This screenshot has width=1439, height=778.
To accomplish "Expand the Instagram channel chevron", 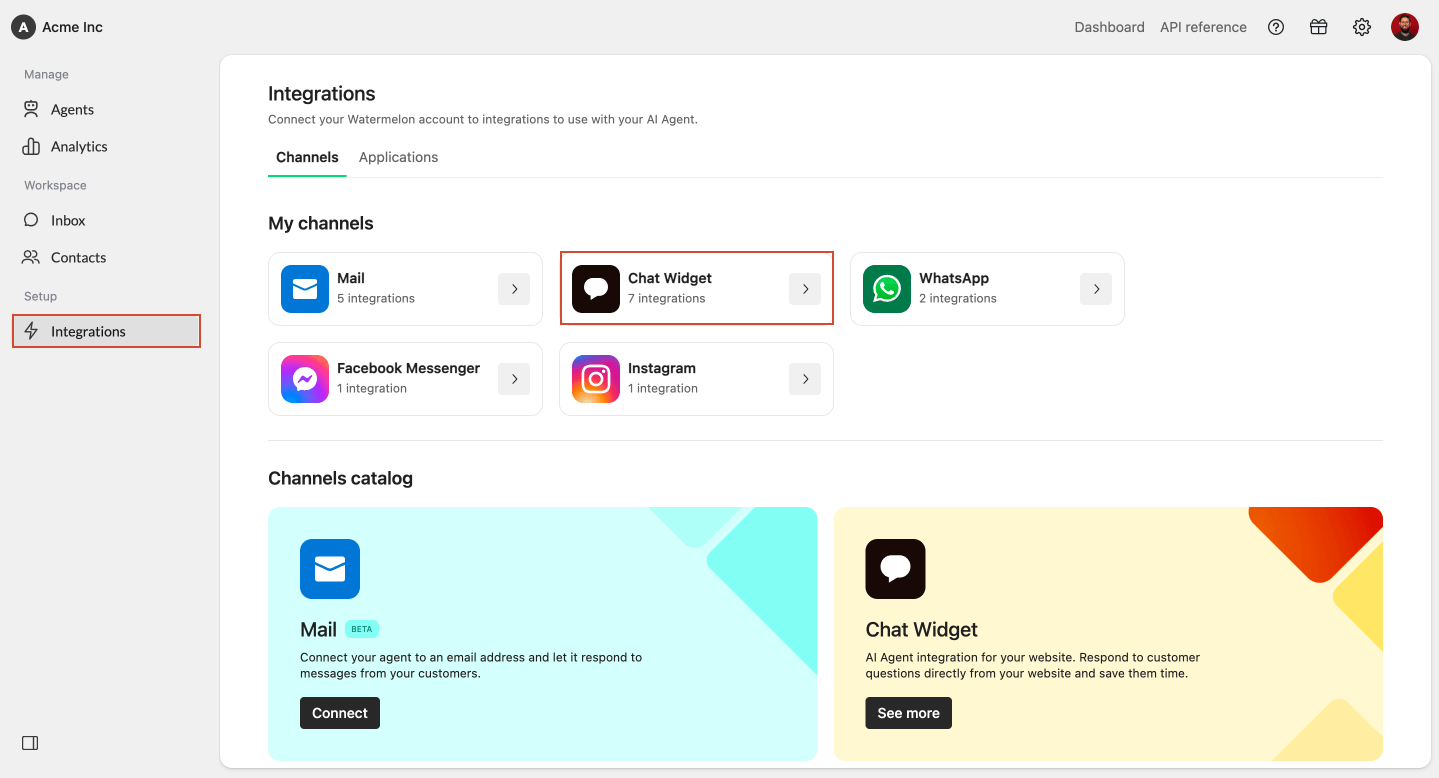I will (805, 379).
